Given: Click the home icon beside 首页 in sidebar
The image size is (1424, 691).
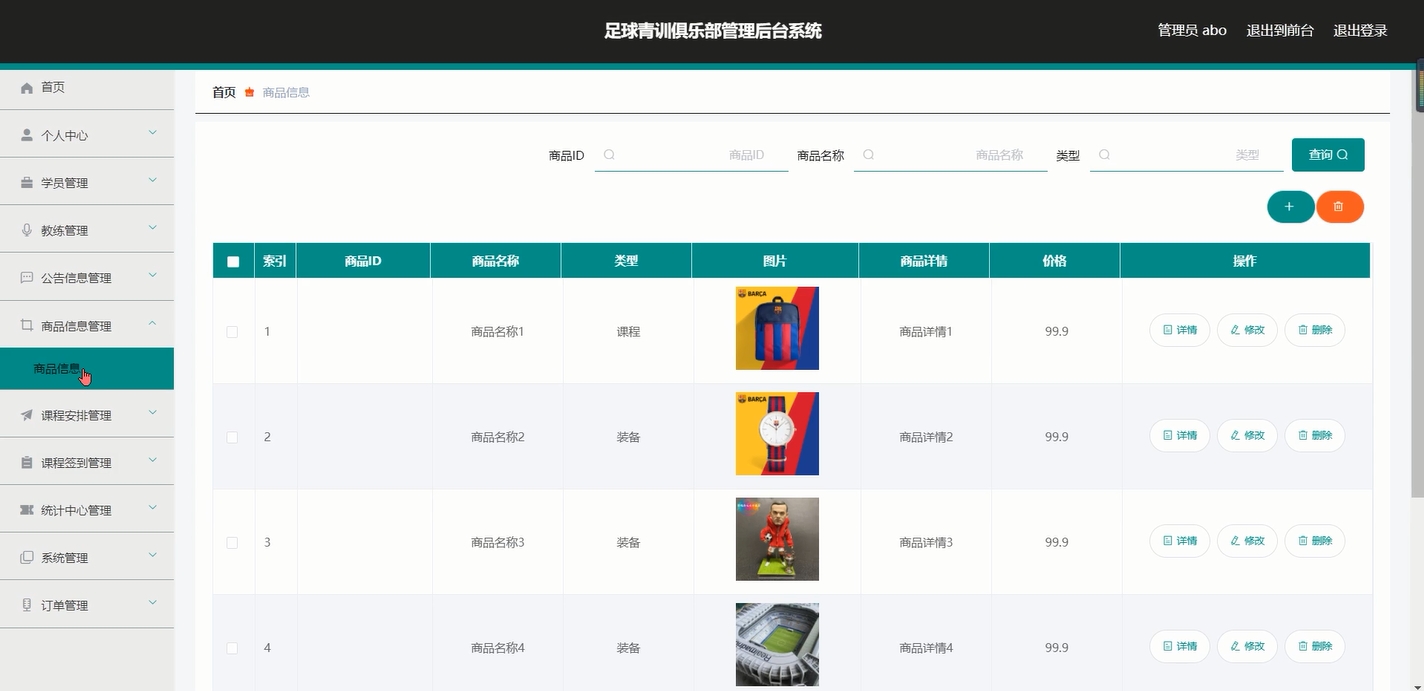Looking at the screenshot, I should pos(27,88).
